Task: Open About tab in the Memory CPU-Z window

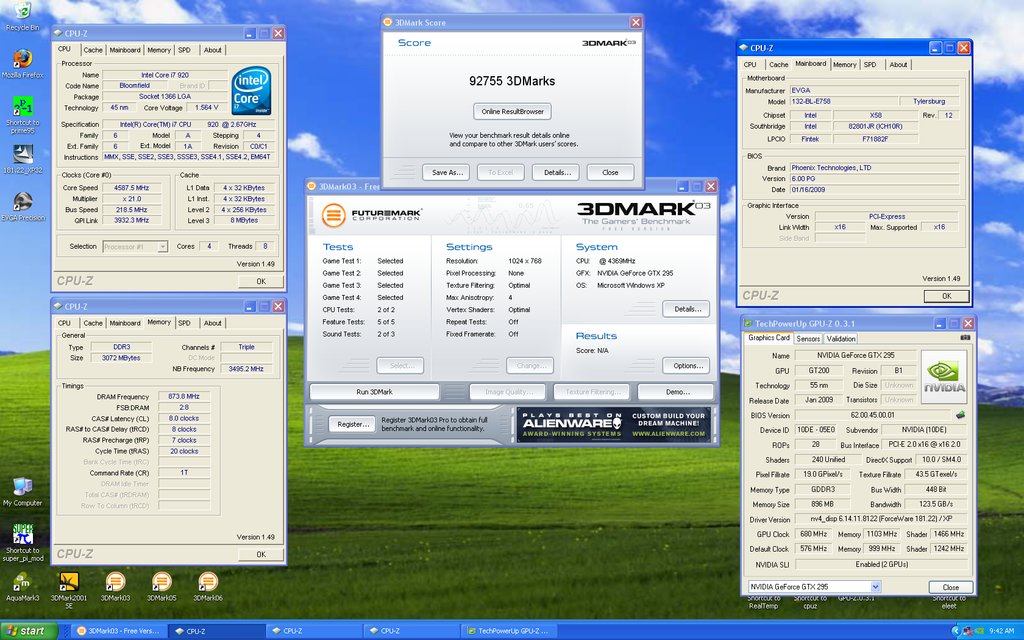Action: (x=212, y=323)
